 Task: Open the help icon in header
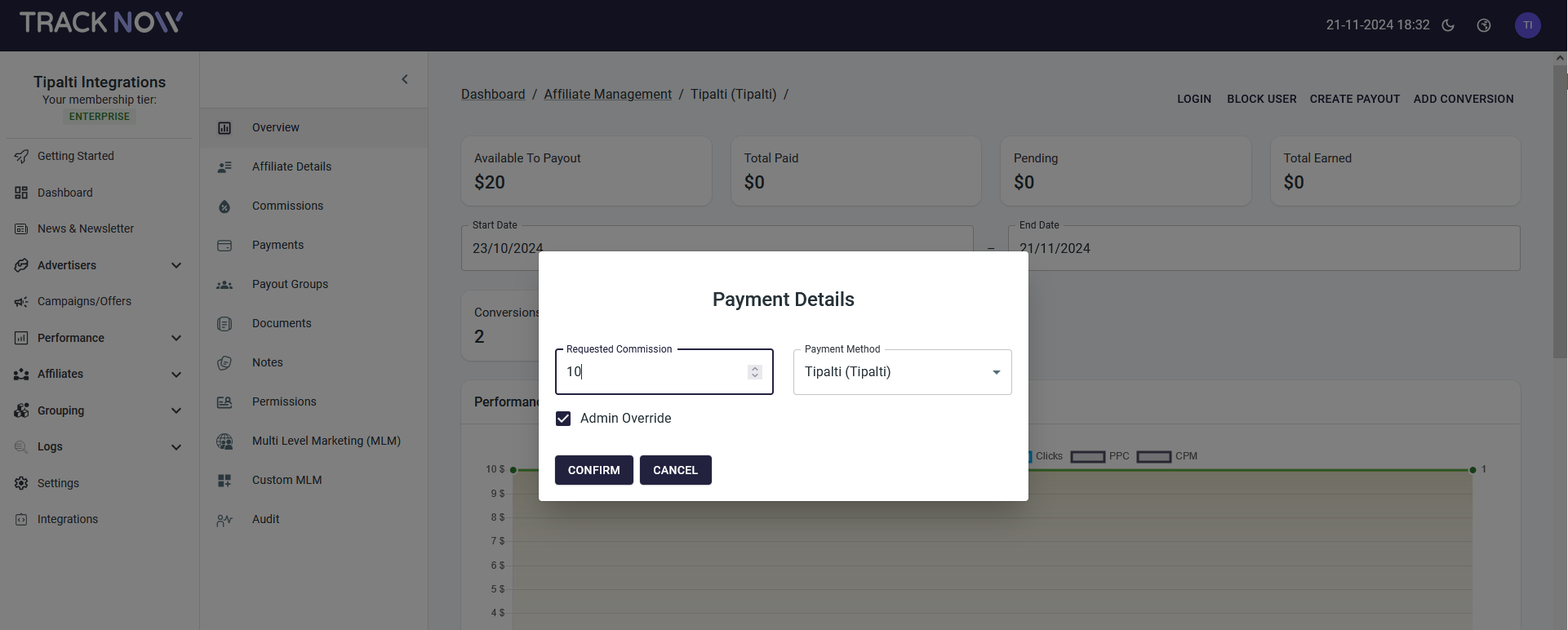click(x=1484, y=25)
